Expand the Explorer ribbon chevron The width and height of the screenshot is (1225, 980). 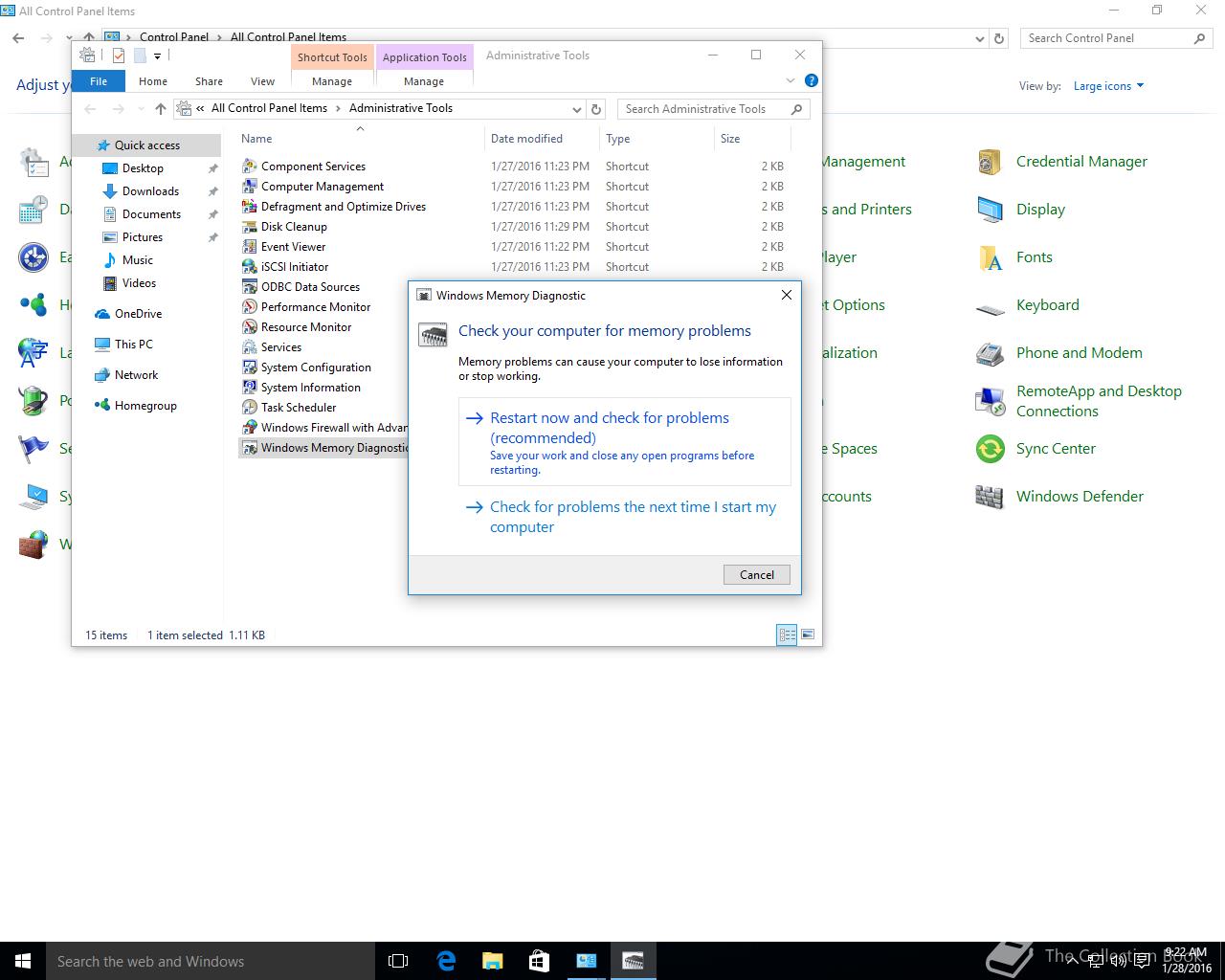click(x=791, y=81)
